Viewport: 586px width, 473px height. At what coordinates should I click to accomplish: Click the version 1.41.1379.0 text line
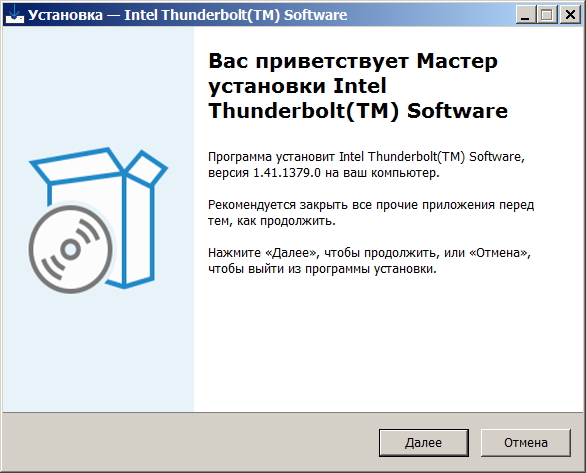[x=324, y=173]
